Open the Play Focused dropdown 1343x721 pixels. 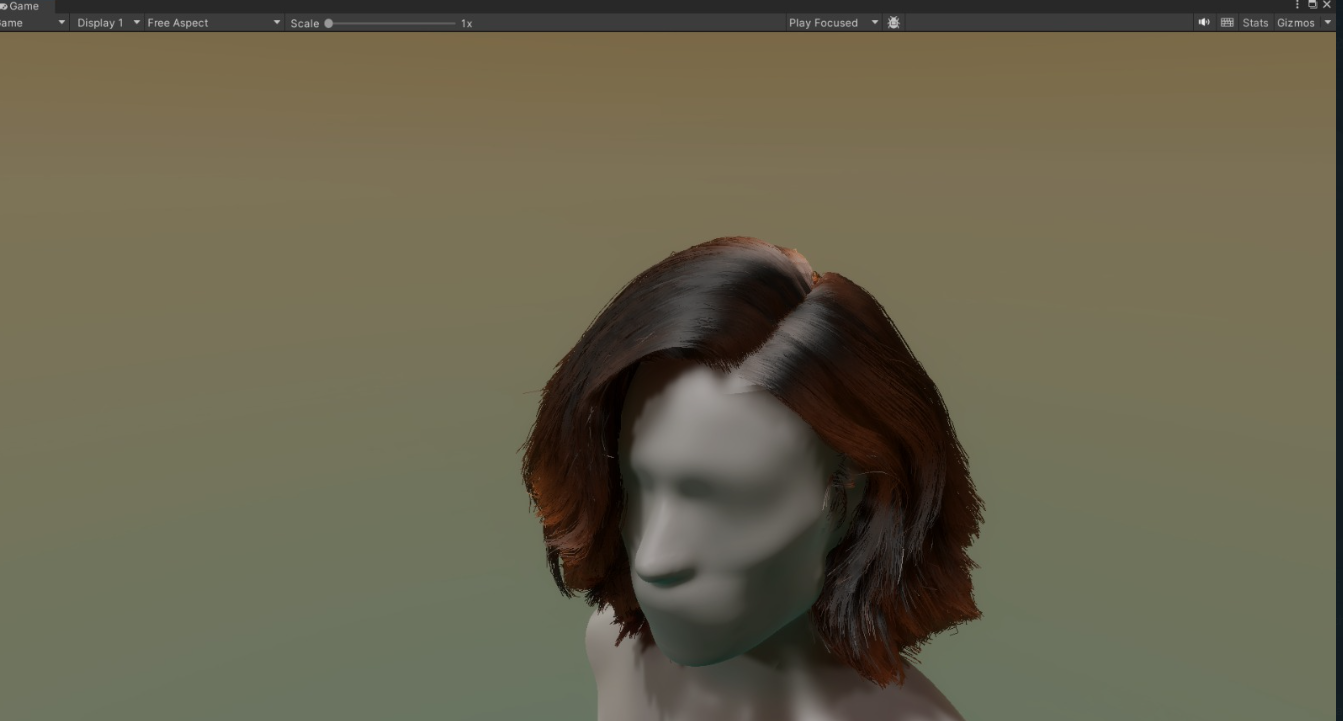coord(833,23)
